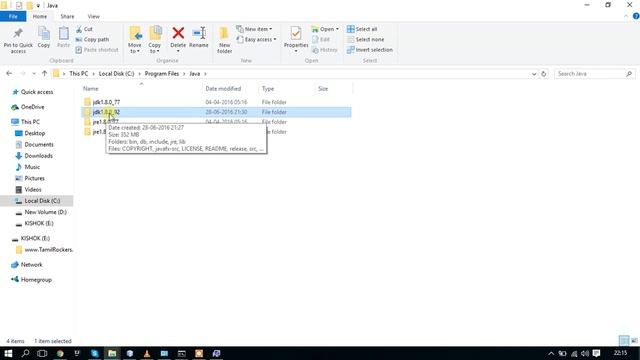Click the Task View taskbar icon
This screenshot has width=640, height=360.
[x=42, y=353]
